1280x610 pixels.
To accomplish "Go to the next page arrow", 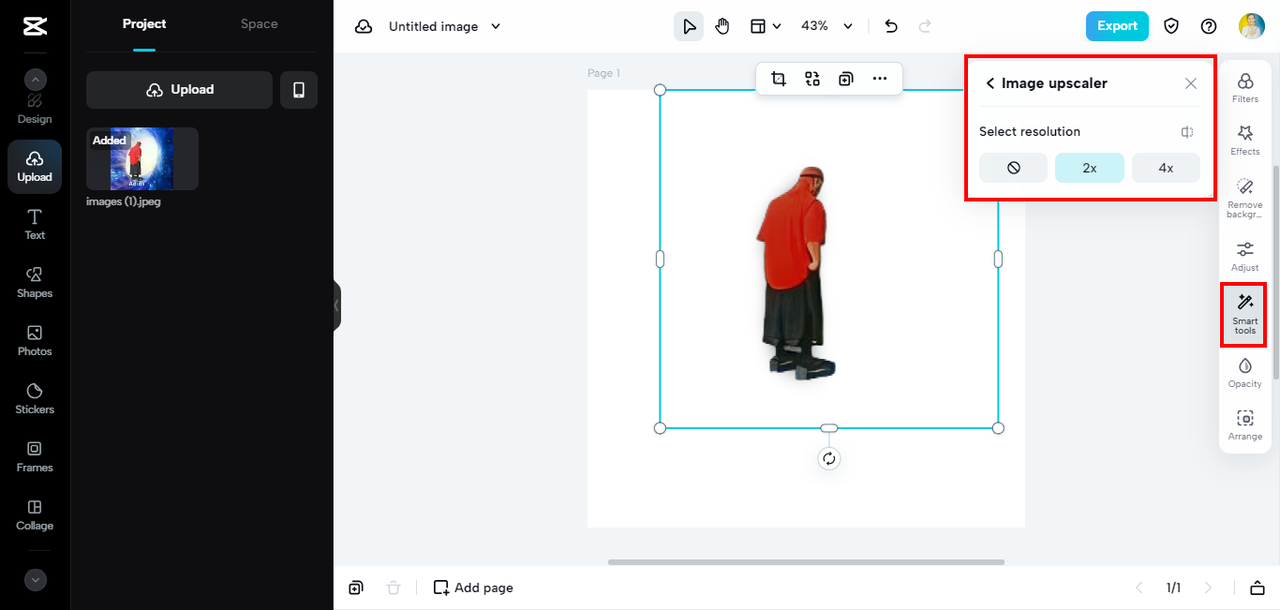I will tap(1208, 588).
